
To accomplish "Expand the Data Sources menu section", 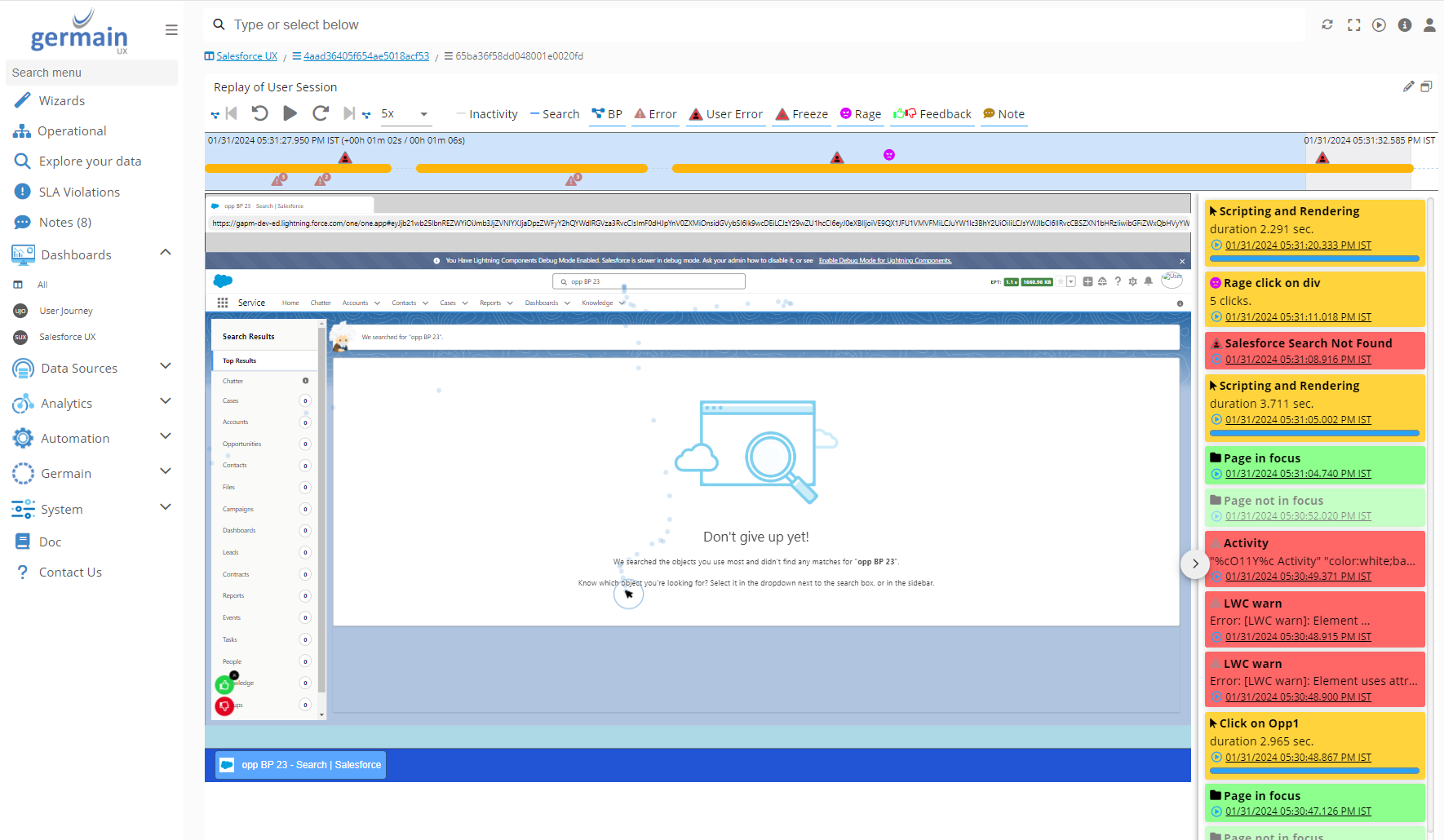I will (166, 366).
